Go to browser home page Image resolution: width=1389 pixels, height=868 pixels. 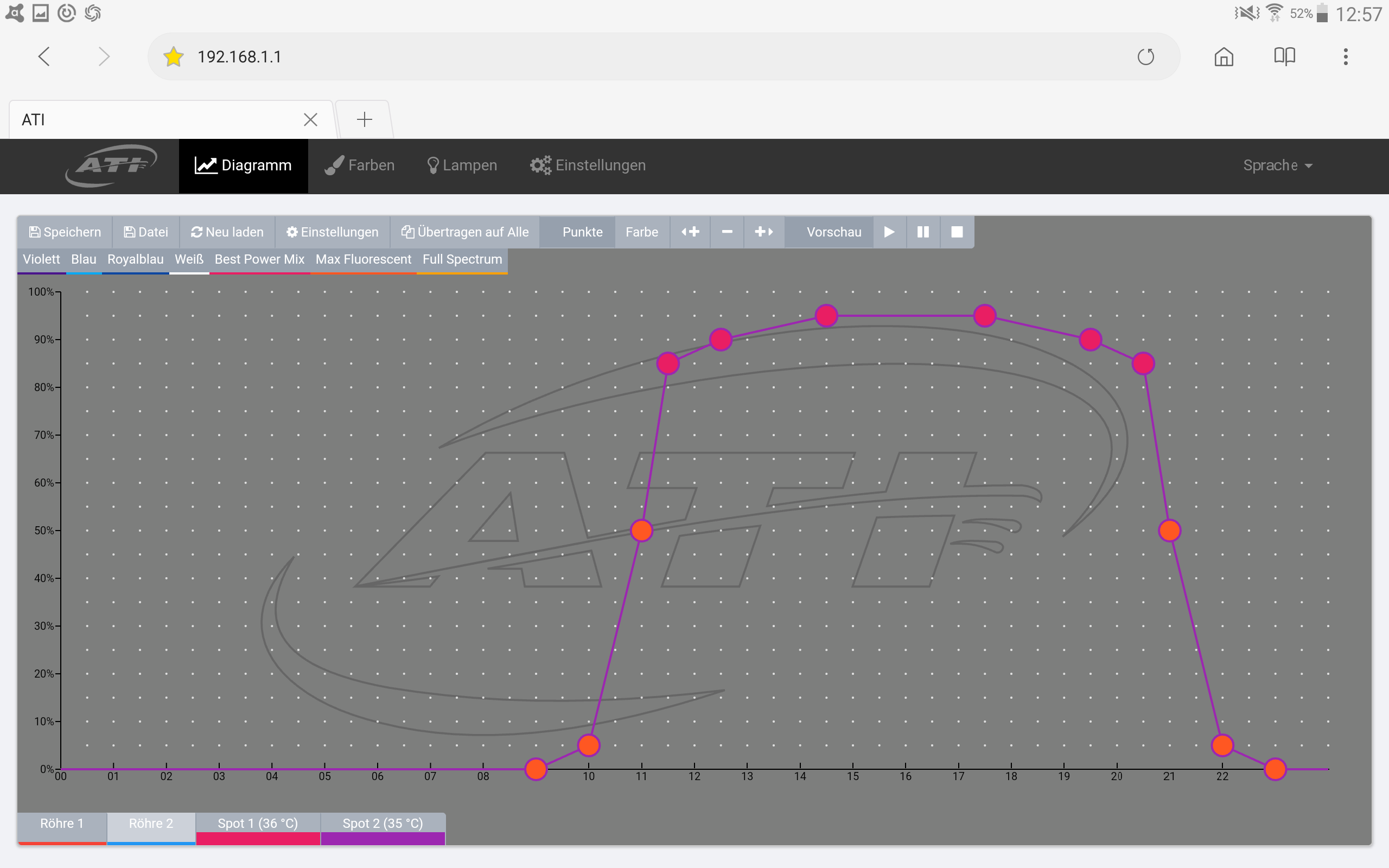(1224, 57)
